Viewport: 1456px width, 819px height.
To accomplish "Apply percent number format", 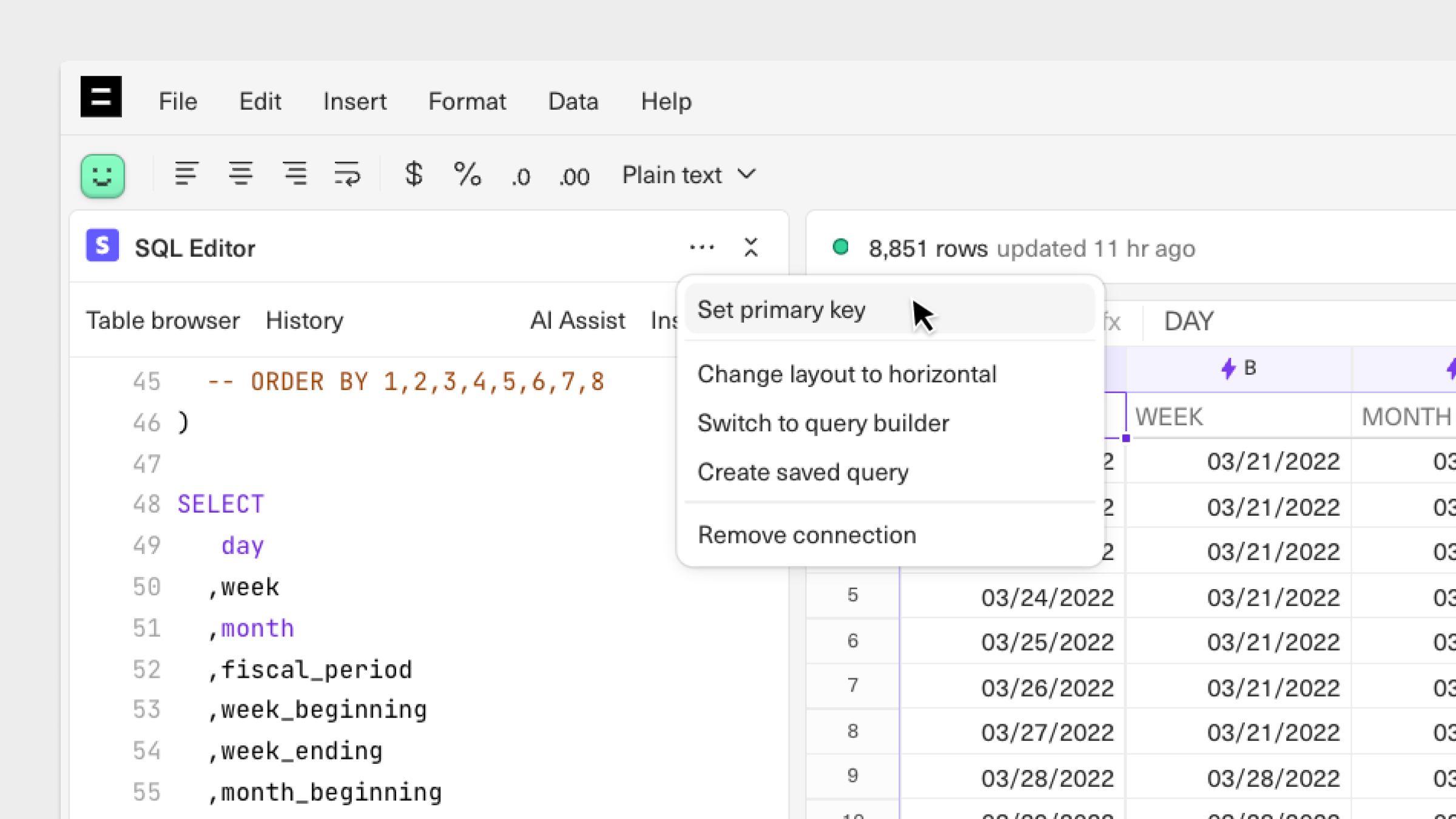I will [x=467, y=175].
